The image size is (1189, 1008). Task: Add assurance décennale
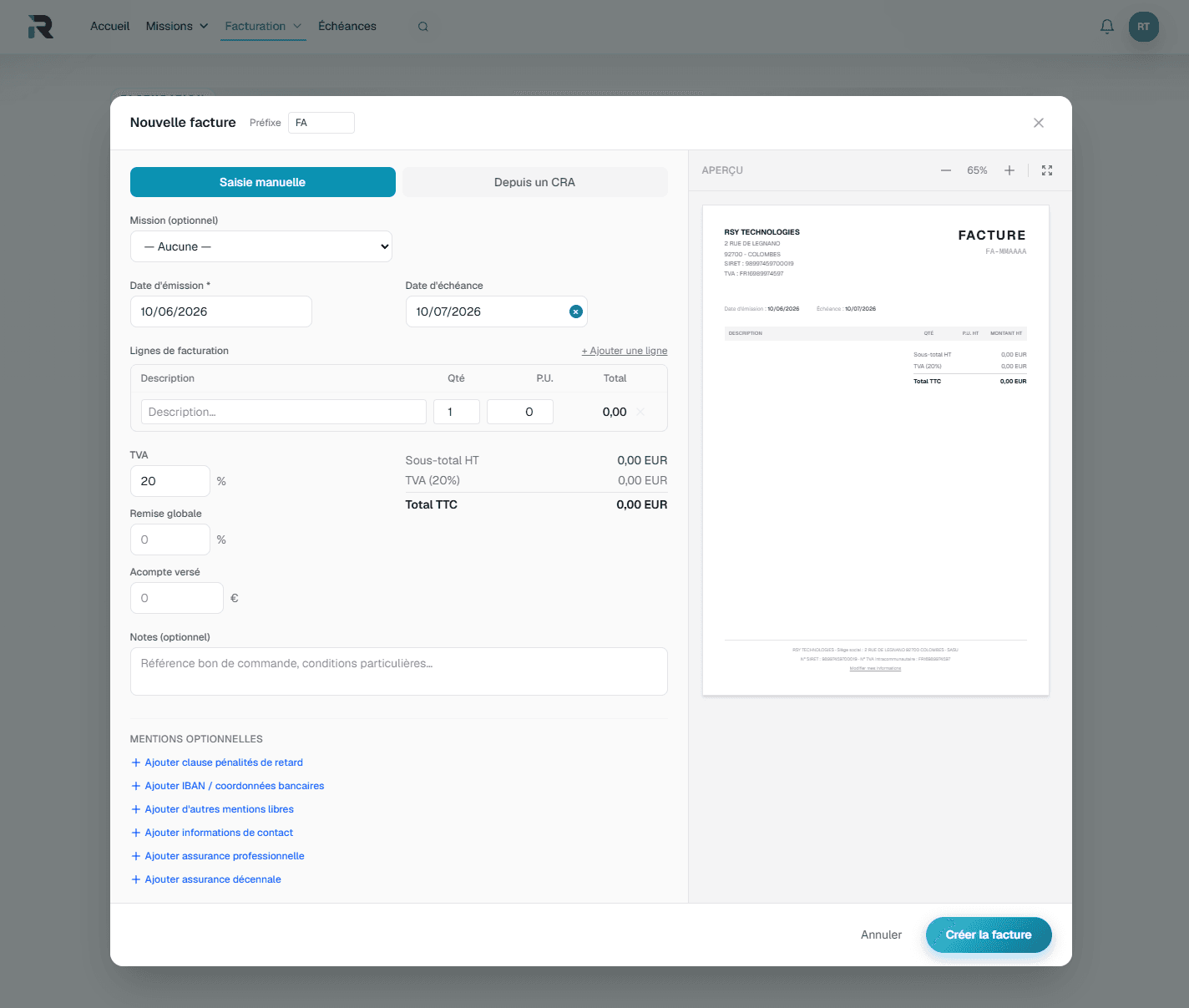point(206,879)
